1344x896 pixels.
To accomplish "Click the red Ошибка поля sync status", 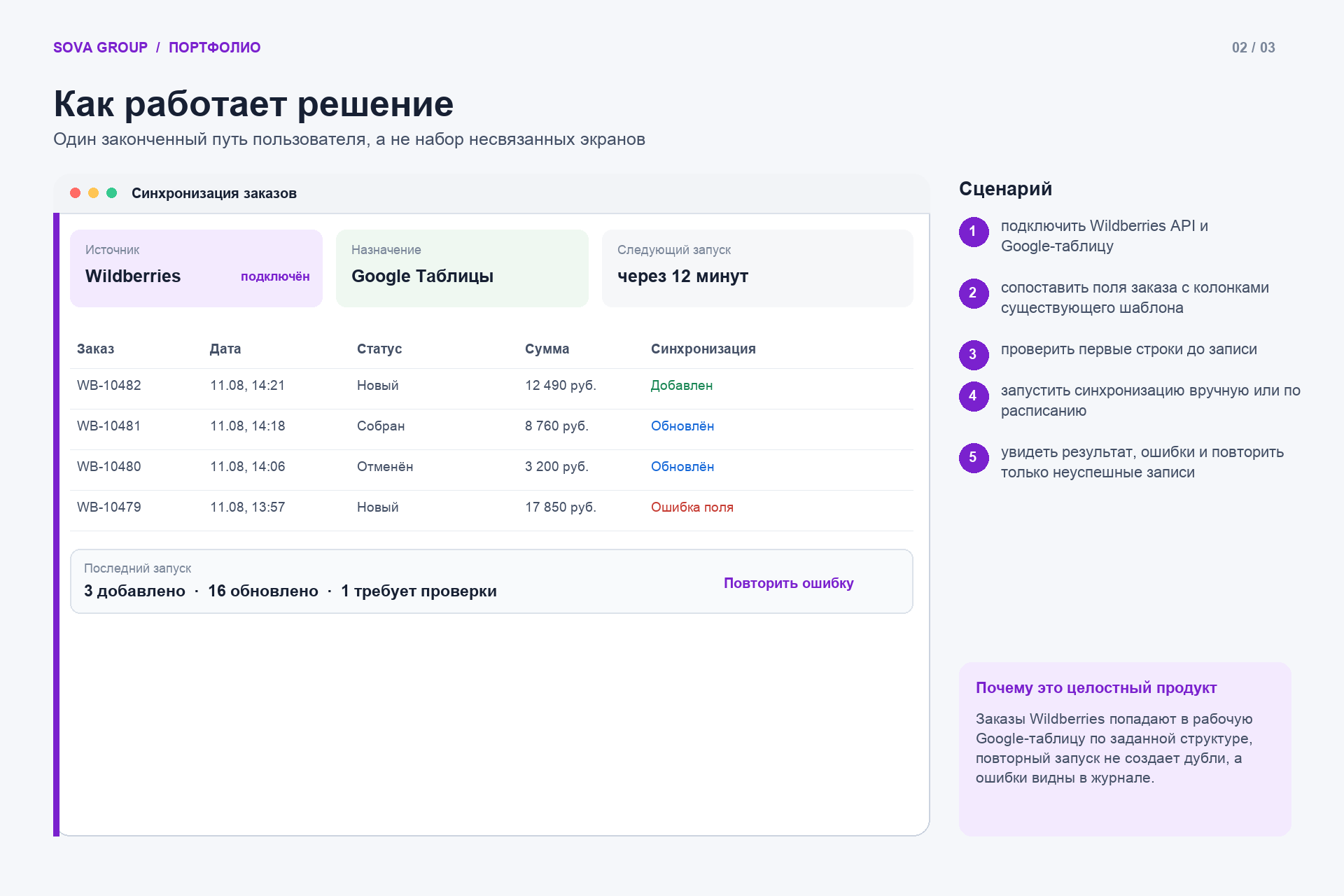I will click(692, 507).
